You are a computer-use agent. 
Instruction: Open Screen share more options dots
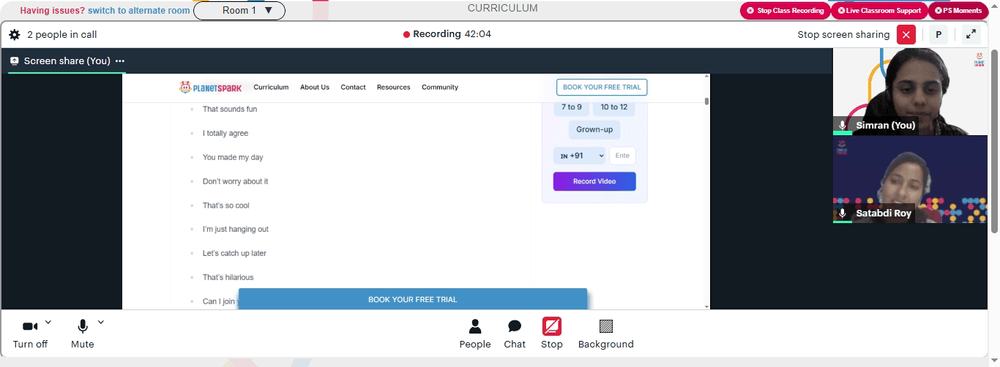coord(120,61)
